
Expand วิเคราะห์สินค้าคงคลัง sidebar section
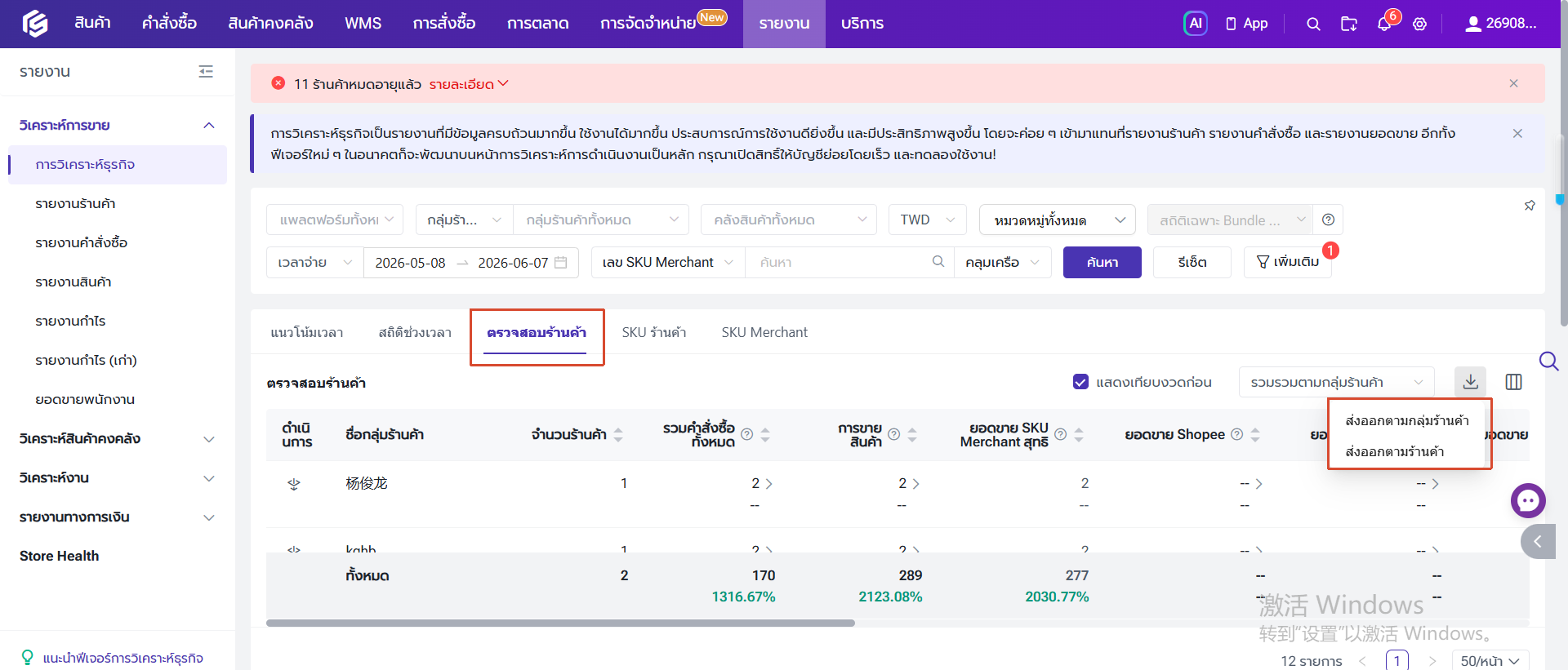[x=117, y=438]
